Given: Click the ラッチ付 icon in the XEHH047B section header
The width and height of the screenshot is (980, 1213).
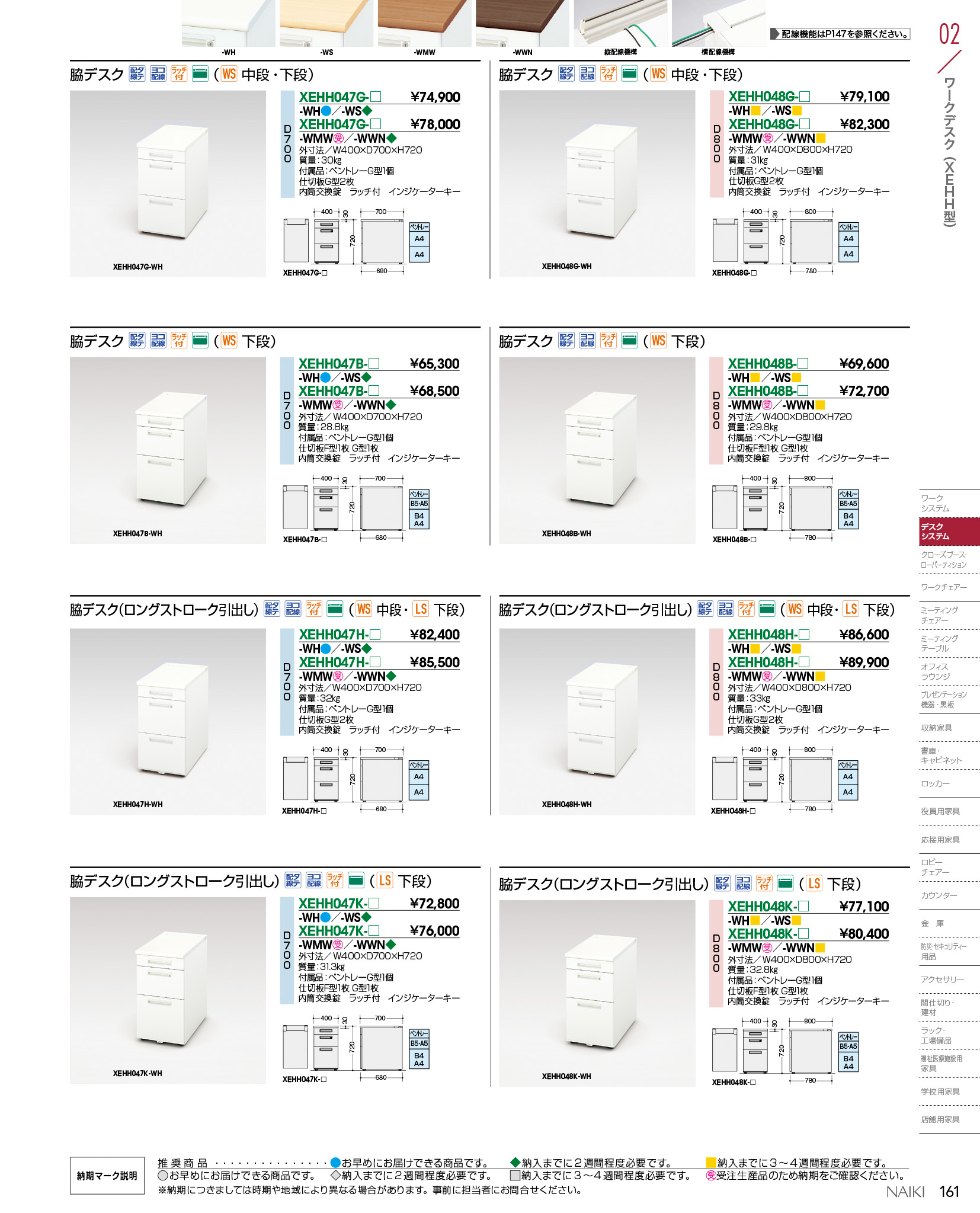Looking at the screenshot, I should click(179, 340).
